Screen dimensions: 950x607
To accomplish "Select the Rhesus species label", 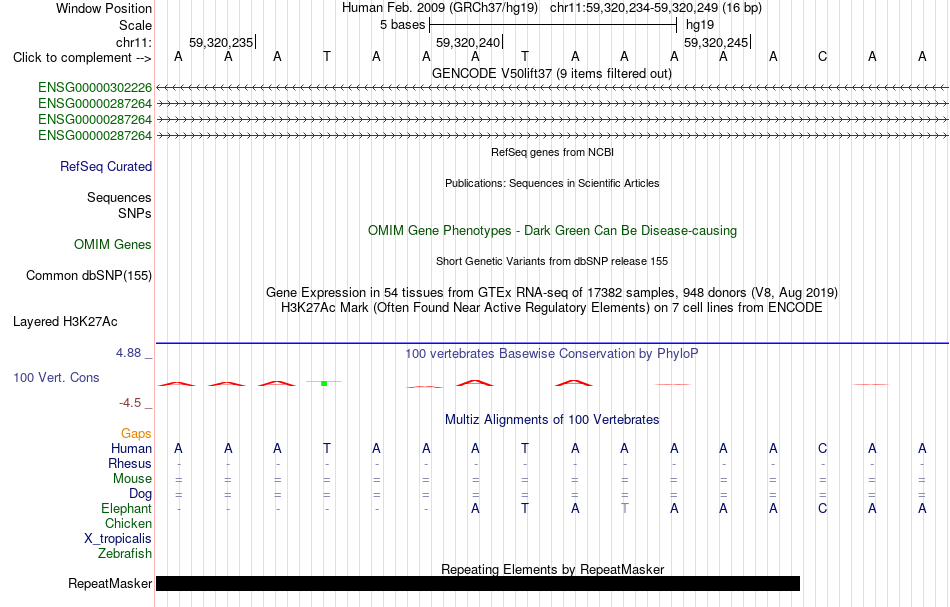I will [130, 463].
